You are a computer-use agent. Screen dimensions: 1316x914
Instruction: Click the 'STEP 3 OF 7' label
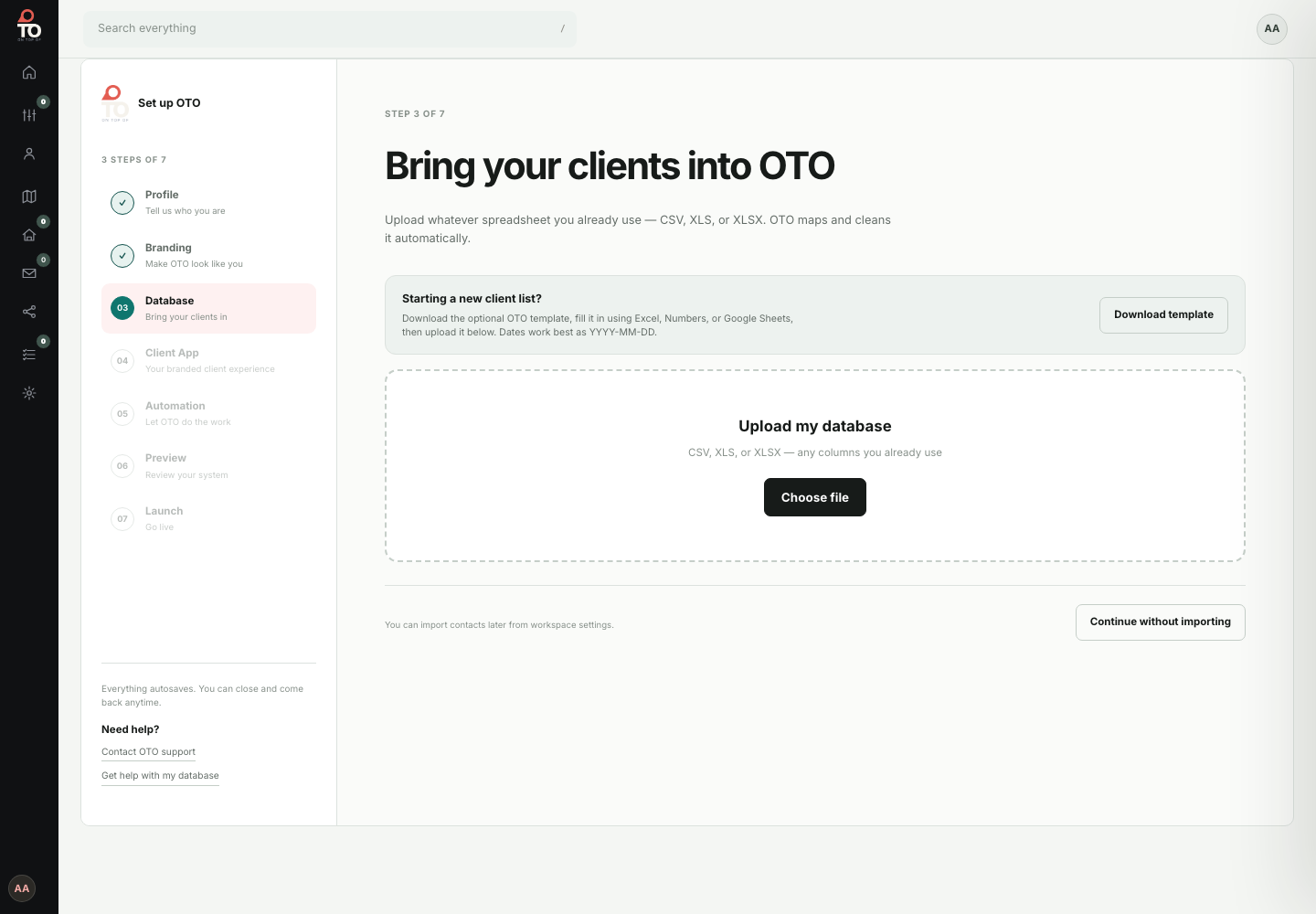415,114
